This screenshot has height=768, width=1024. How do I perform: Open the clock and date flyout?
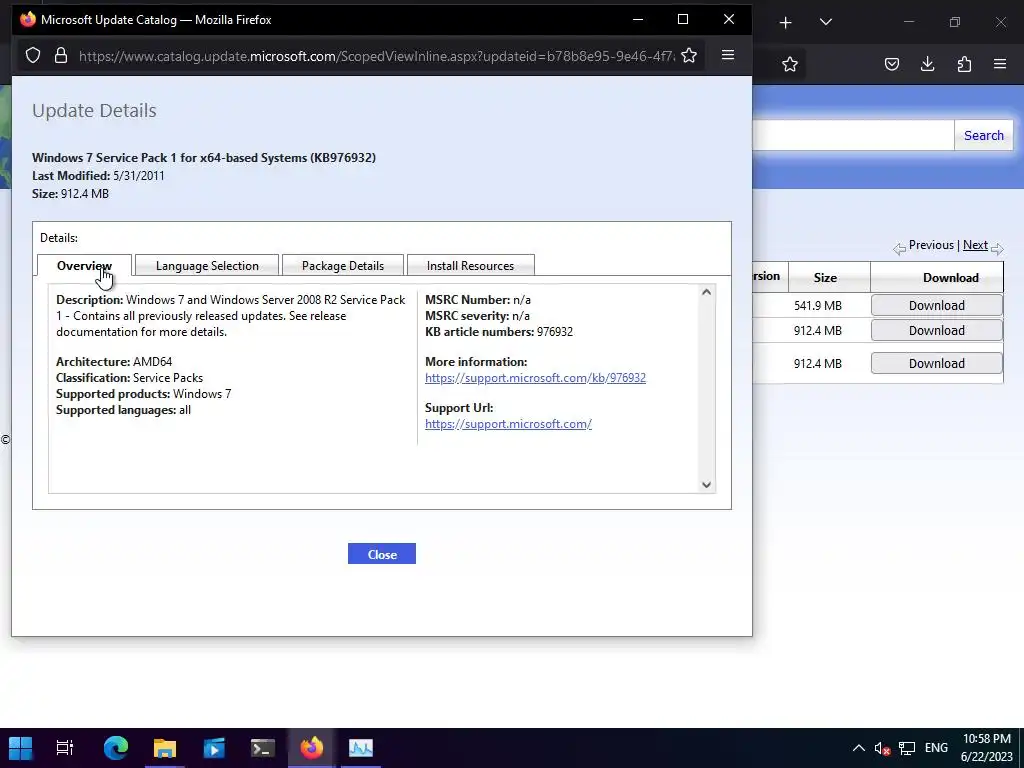click(x=987, y=748)
